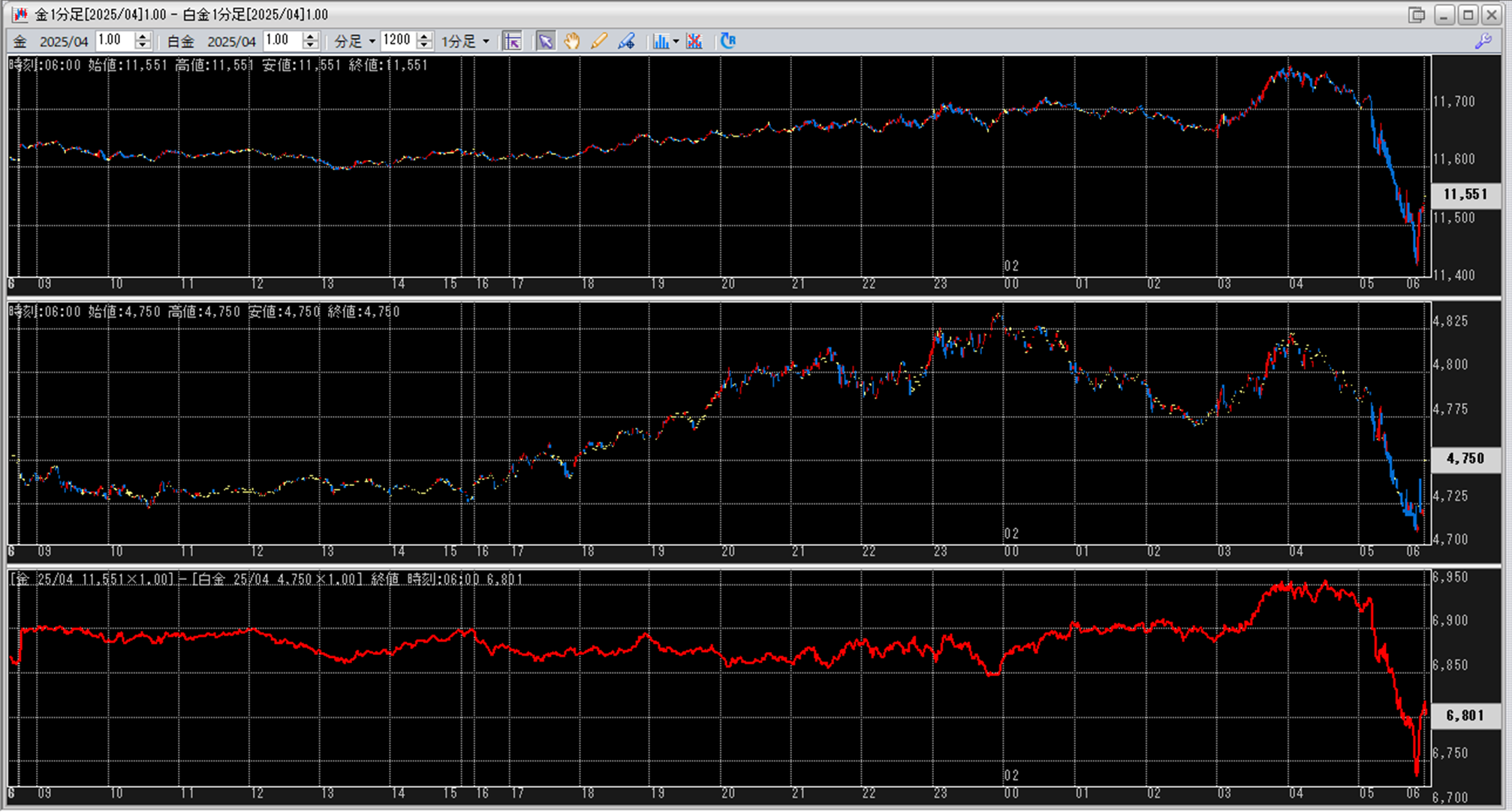Click the window pop-out icon in title bar
Image resolution: width=1512 pixels, height=812 pixels.
click(1416, 14)
